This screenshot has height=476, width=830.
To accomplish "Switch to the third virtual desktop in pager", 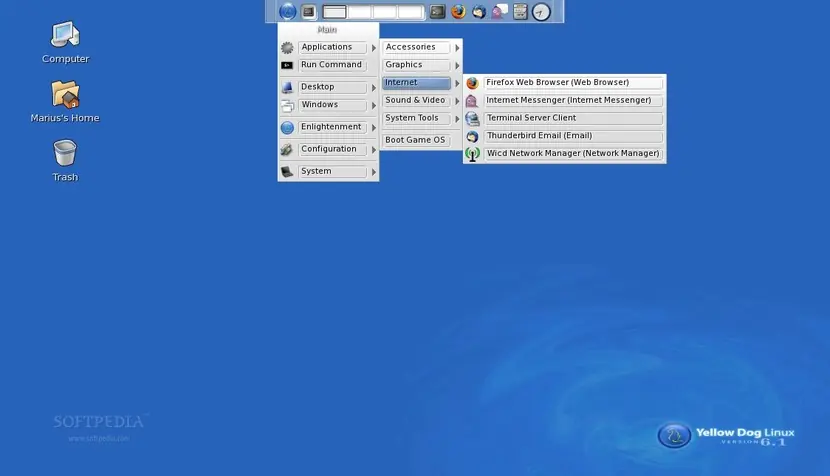I will 385,12.
